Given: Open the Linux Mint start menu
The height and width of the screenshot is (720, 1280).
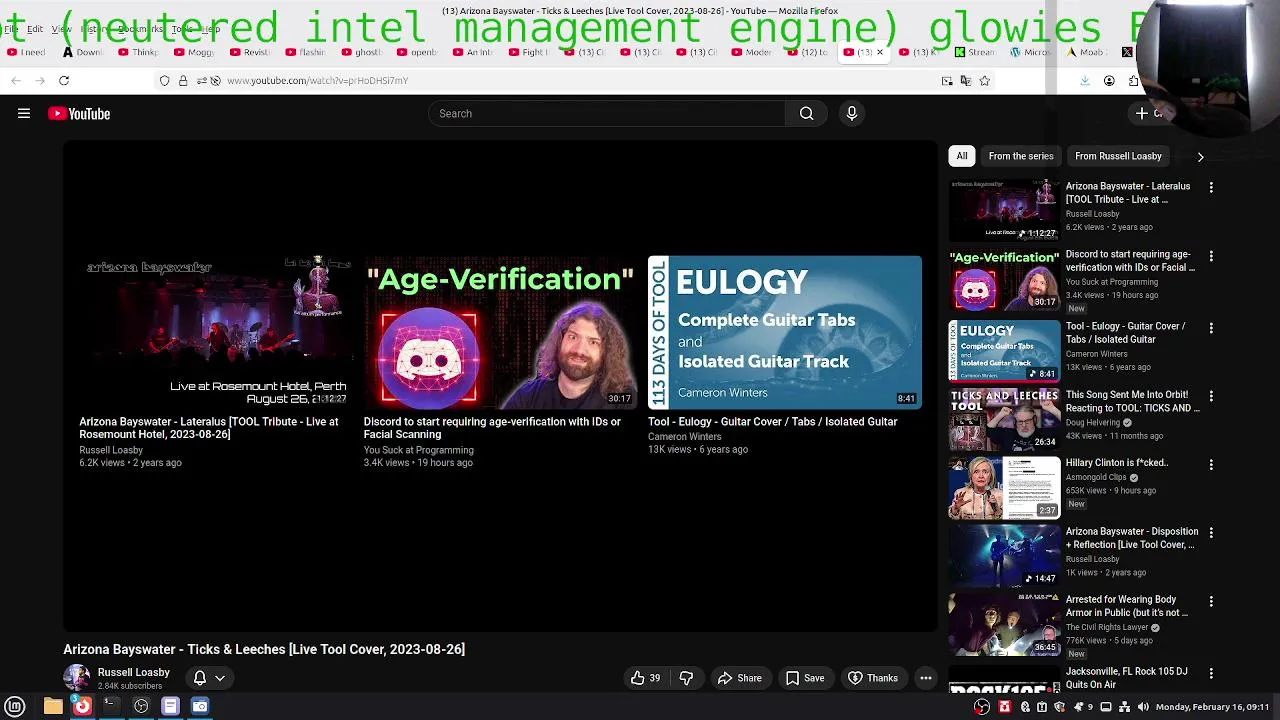Looking at the screenshot, I should [15, 706].
